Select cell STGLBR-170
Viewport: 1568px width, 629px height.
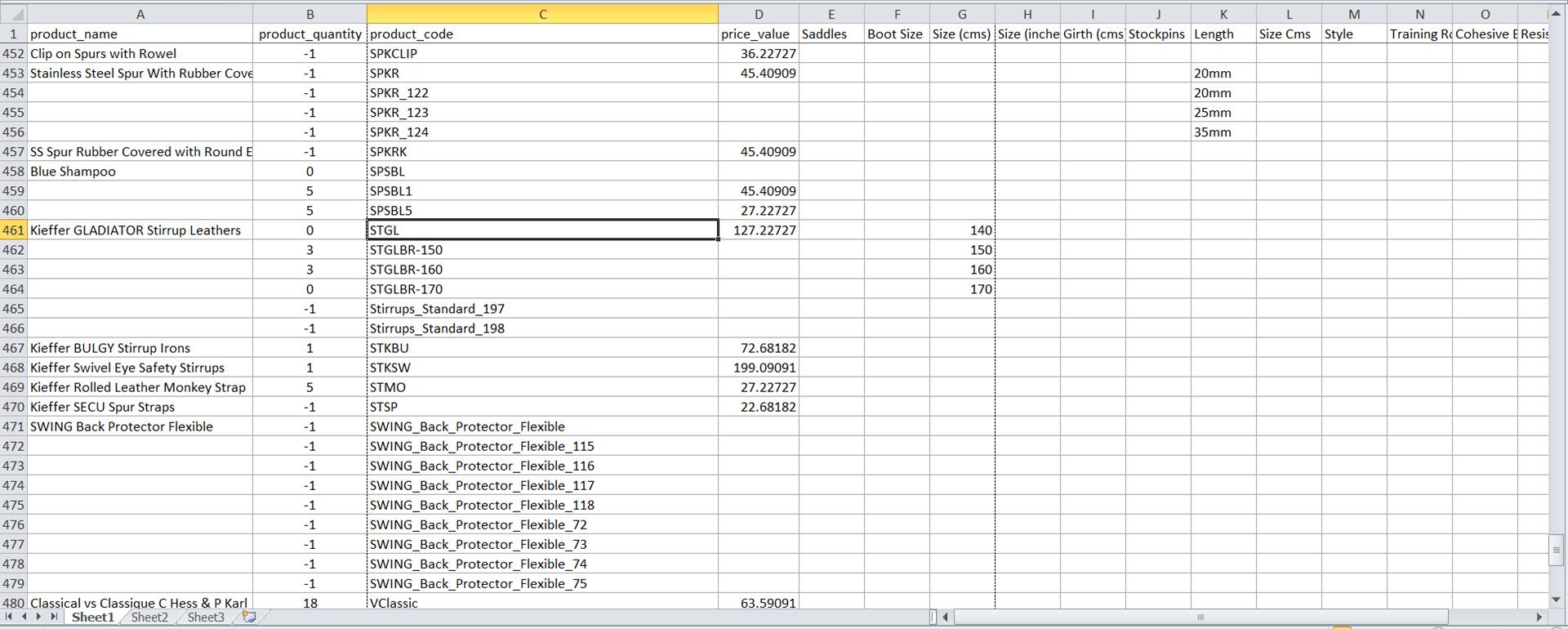pyautogui.click(x=543, y=289)
